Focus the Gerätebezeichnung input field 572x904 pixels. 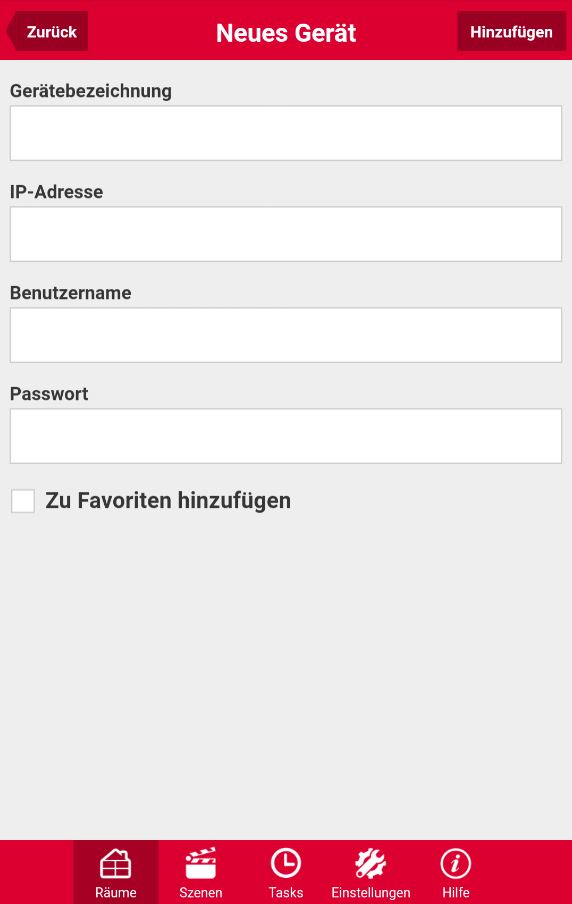point(286,133)
